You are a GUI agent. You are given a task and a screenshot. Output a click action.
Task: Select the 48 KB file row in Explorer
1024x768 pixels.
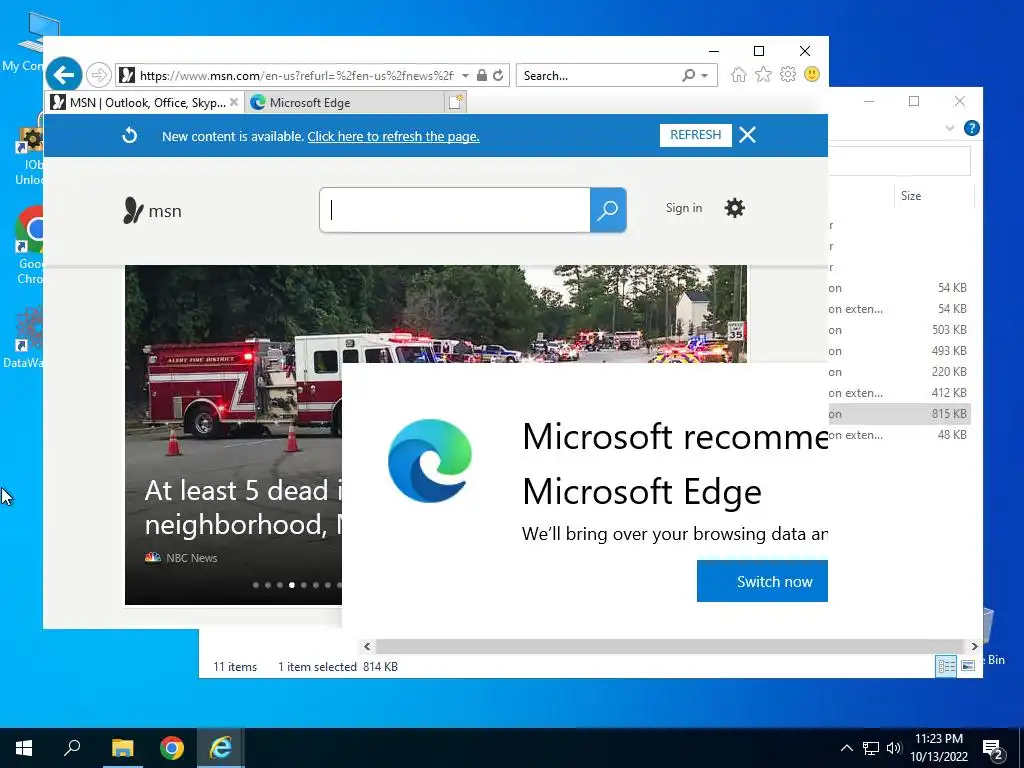coord(899,434)
